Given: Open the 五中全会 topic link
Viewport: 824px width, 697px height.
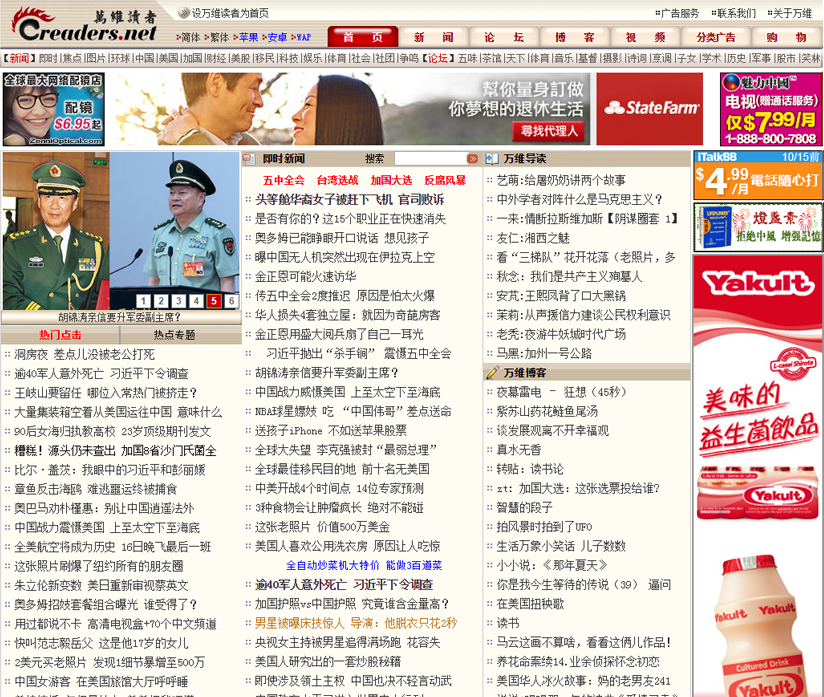Looking at the screenshot, I should 284,180.
